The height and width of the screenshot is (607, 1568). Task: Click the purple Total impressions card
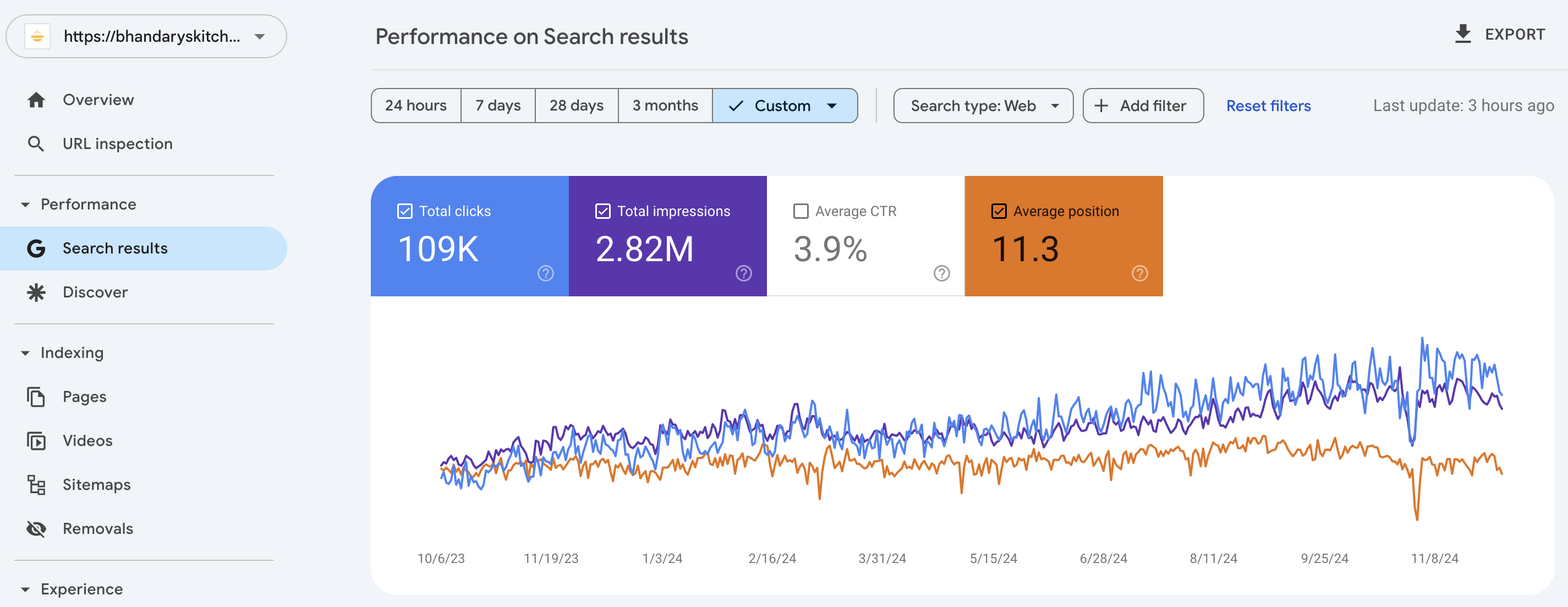[x=668, y=236]
